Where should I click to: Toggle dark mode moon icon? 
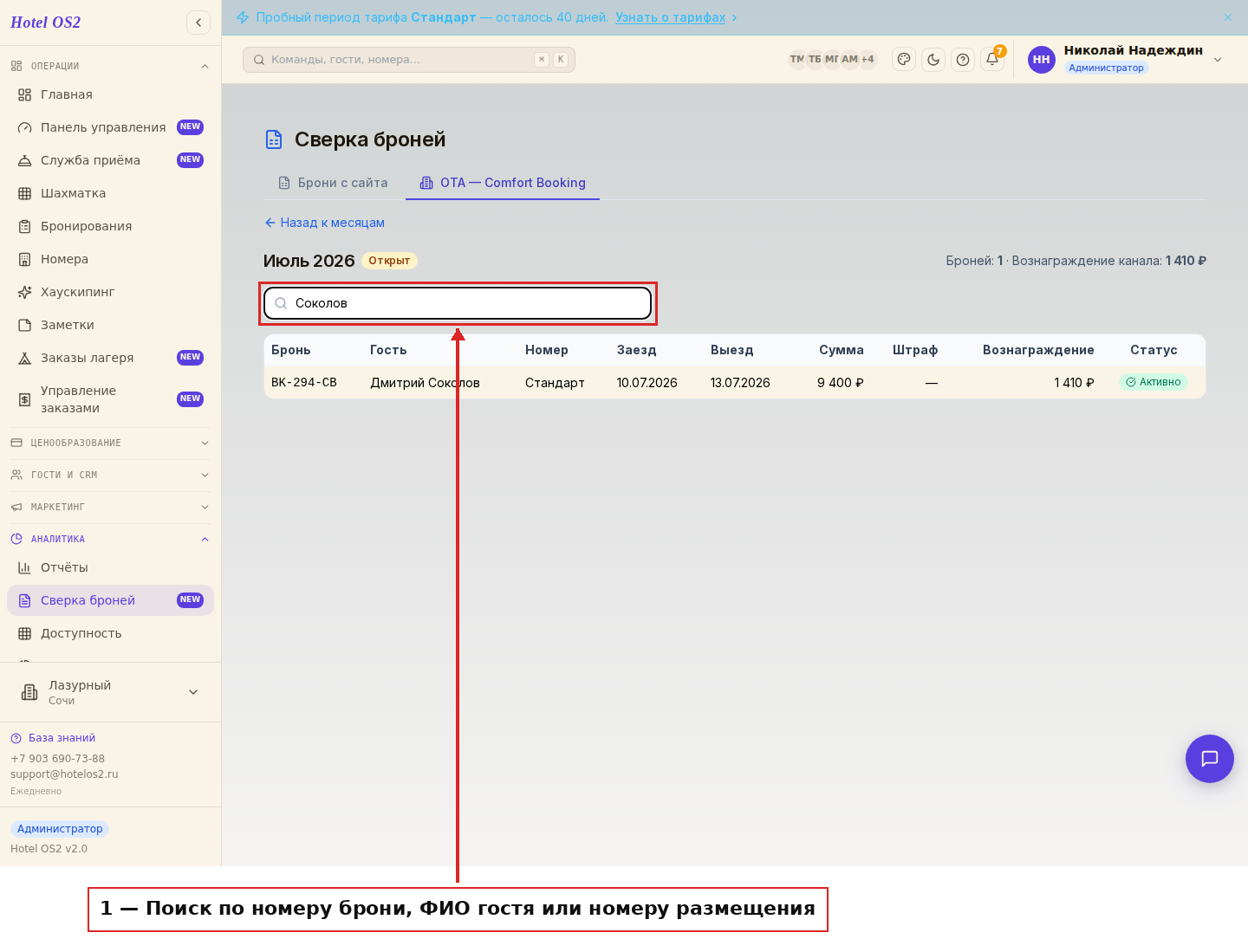click(933, 60)
